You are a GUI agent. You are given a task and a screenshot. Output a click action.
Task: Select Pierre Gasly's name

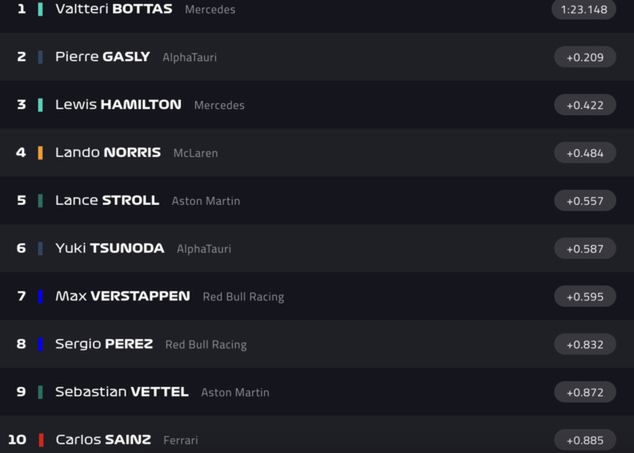coord(102,57)
